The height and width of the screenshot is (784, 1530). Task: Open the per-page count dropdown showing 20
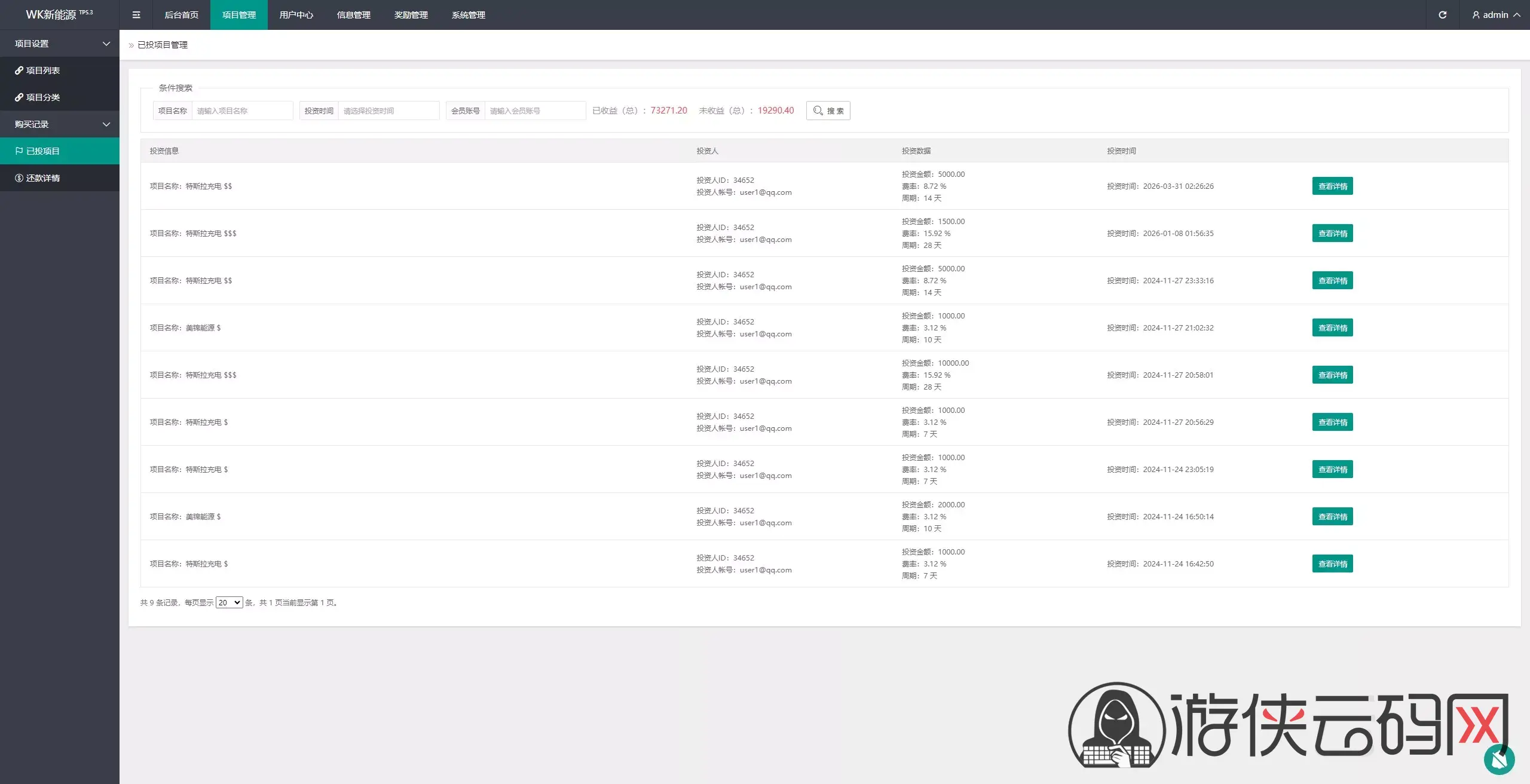coord(229,602)
